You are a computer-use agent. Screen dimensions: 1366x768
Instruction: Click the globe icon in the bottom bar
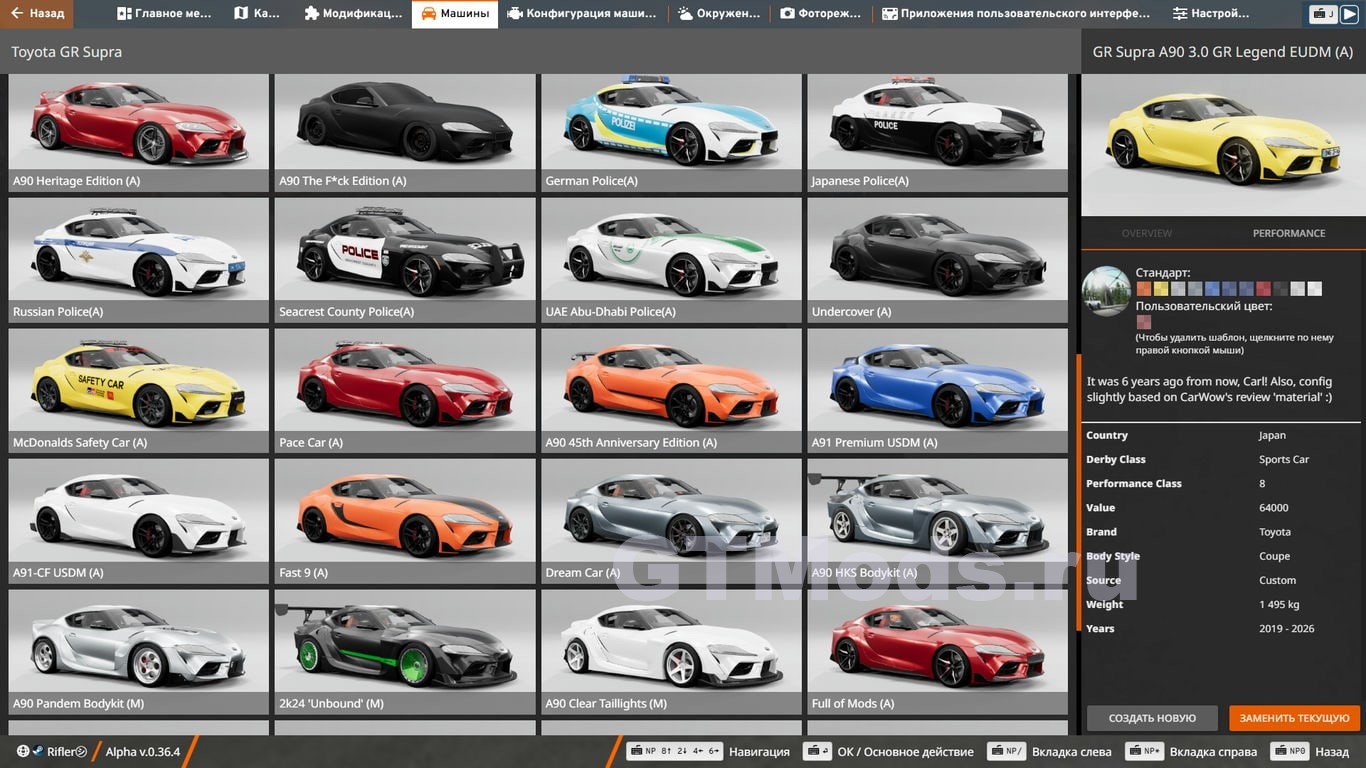[23, 751]
